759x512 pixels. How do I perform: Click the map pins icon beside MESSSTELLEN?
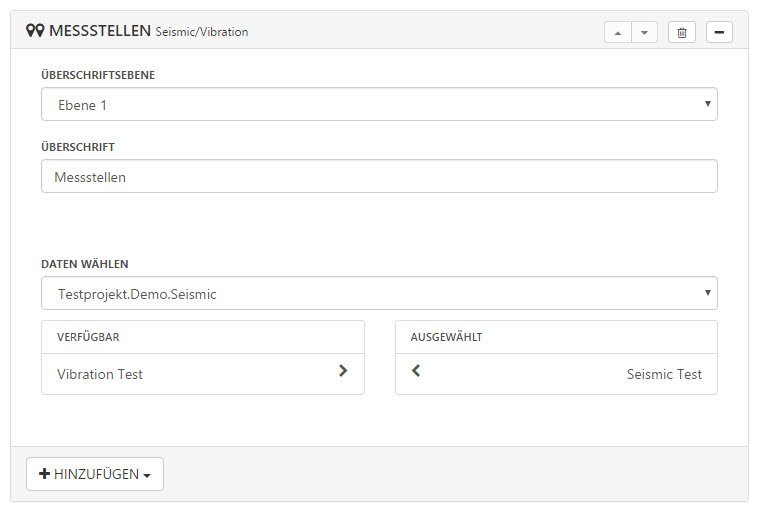pos(35,31)
